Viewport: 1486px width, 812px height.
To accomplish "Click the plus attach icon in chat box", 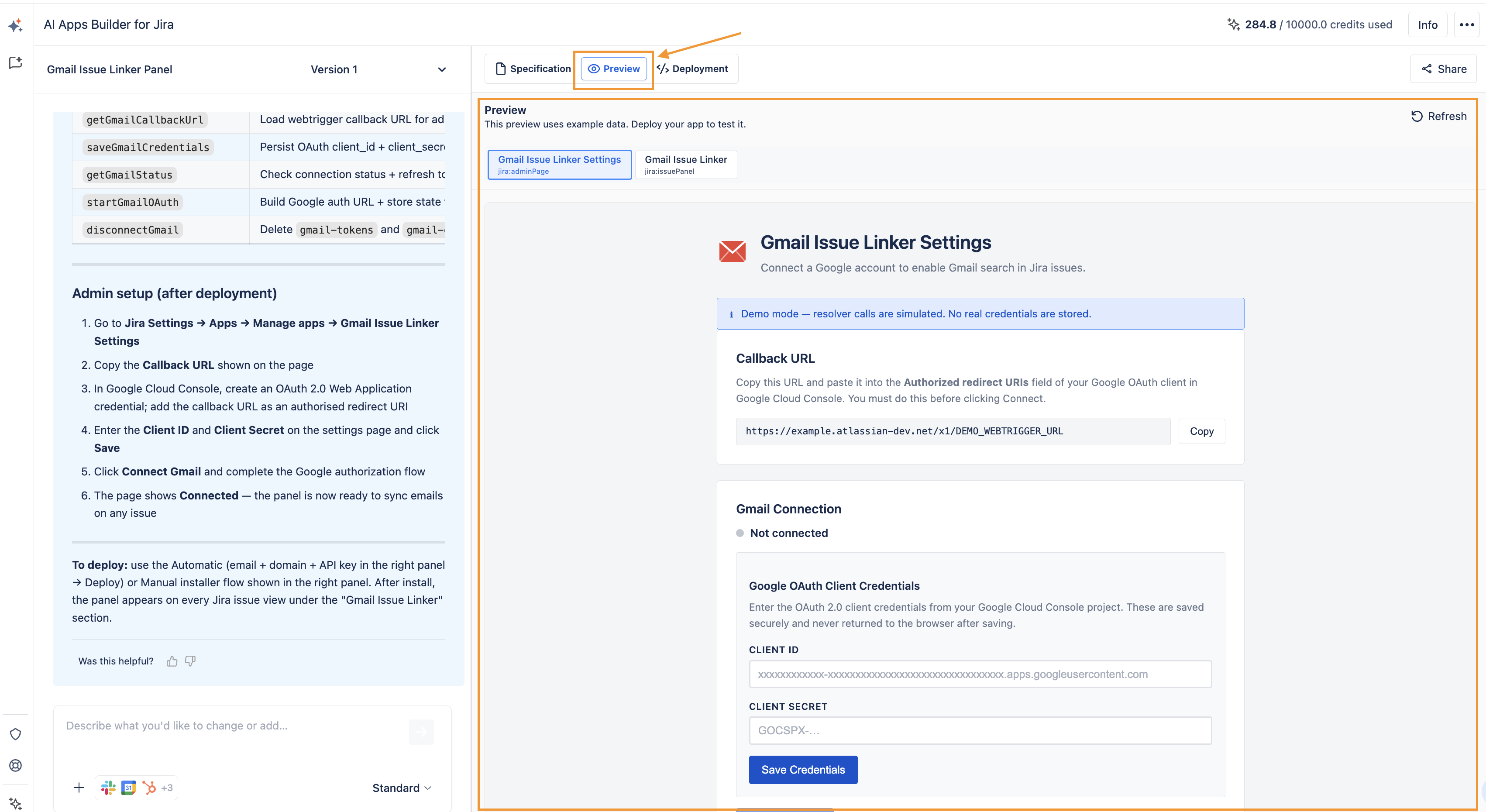I will [x=79, y=788].
